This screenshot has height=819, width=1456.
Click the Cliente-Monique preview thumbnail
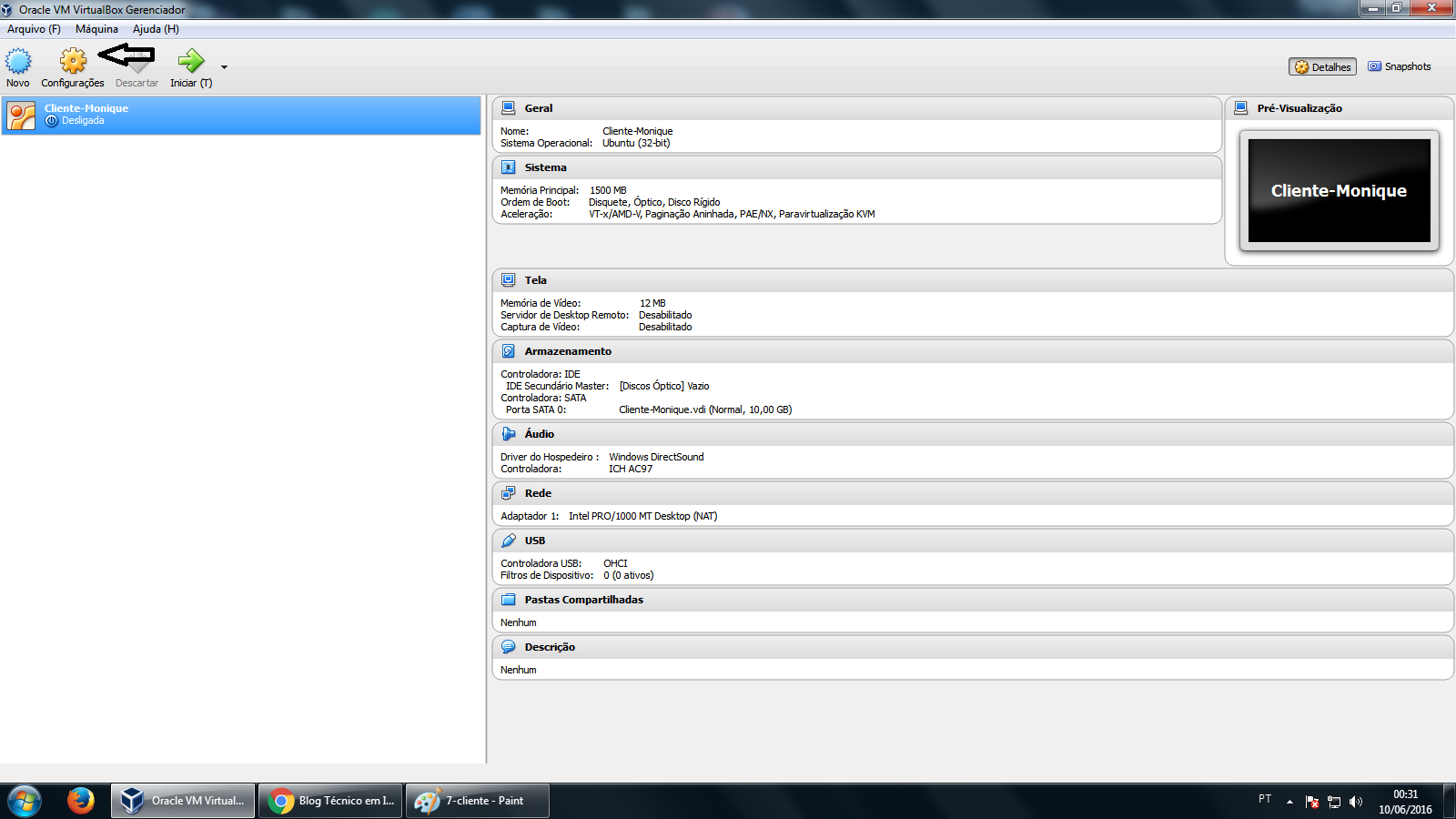coord(1339,191)
